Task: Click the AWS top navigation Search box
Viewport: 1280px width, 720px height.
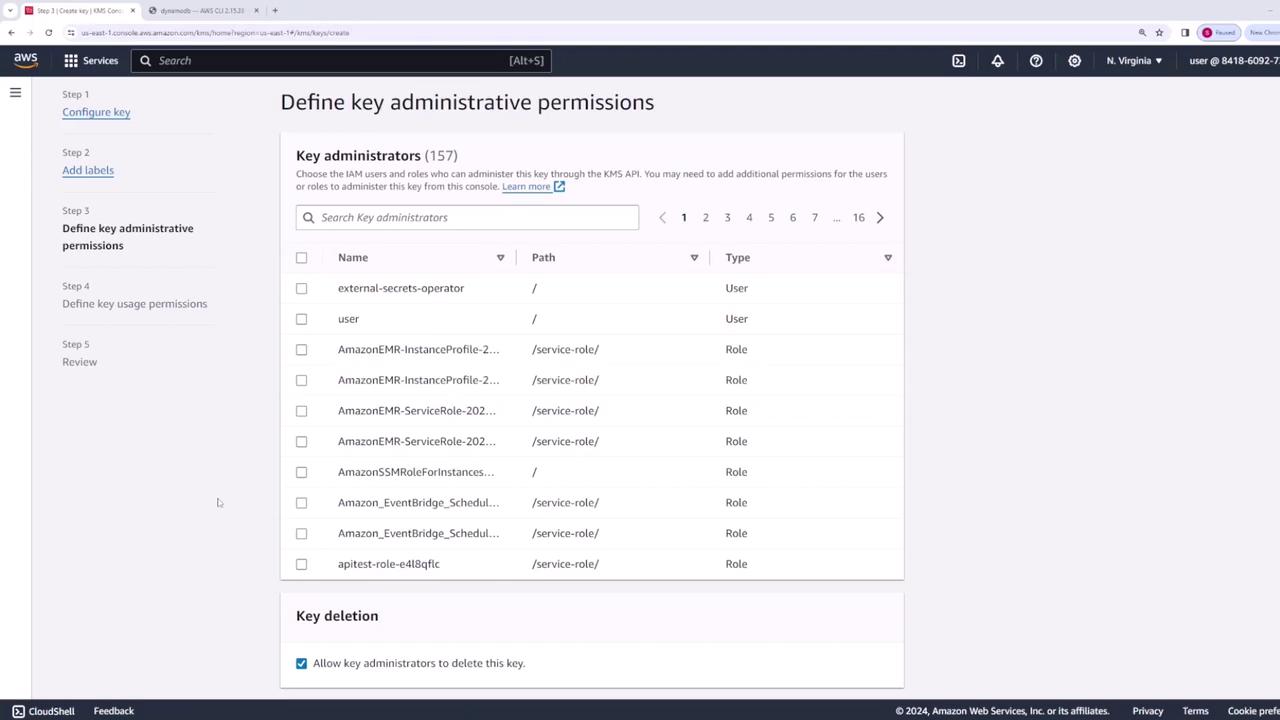Action: 341,61
